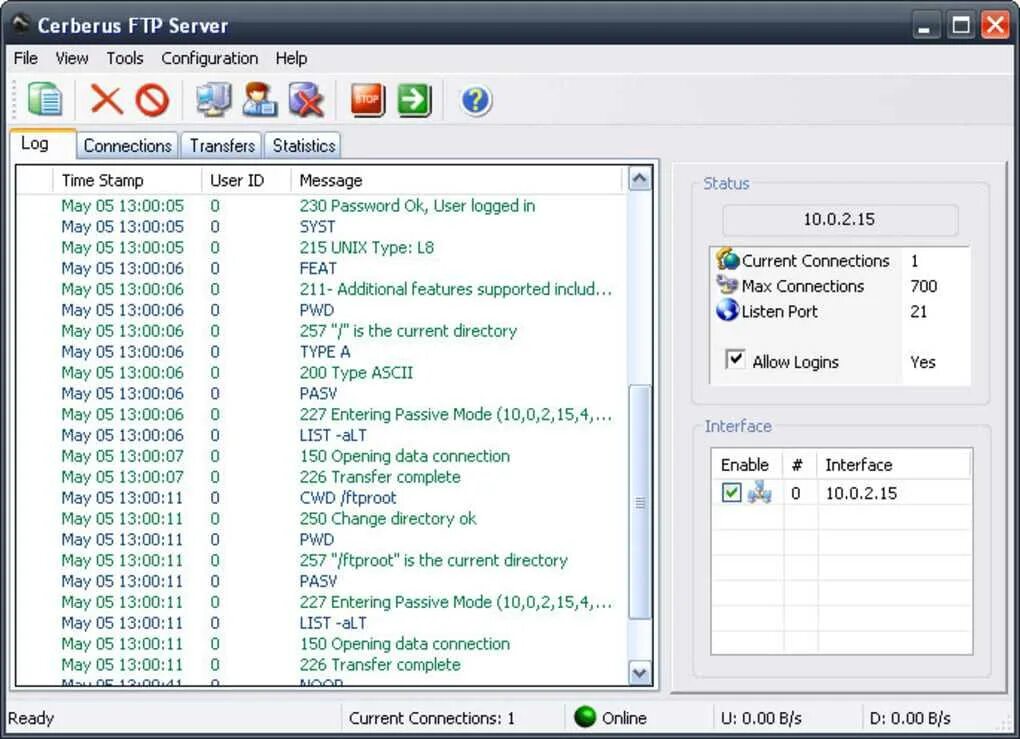This screenshot has height=739, width=1020.
Task: Click the Max Connections value 700
Action: (924, 286)
